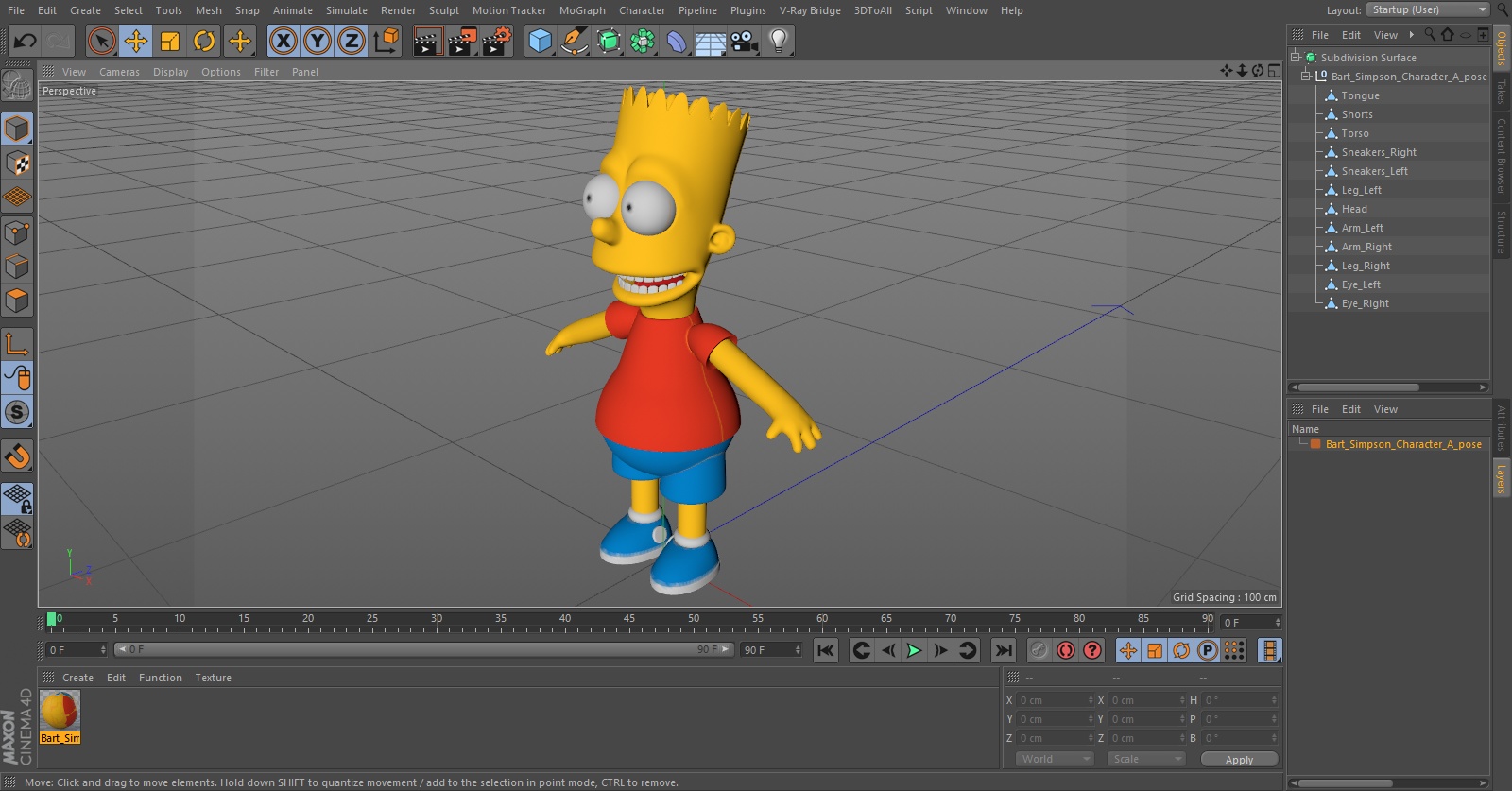Activate the Rotate tool
This screenshot has height=791, width=1512.
click(204, 41)
